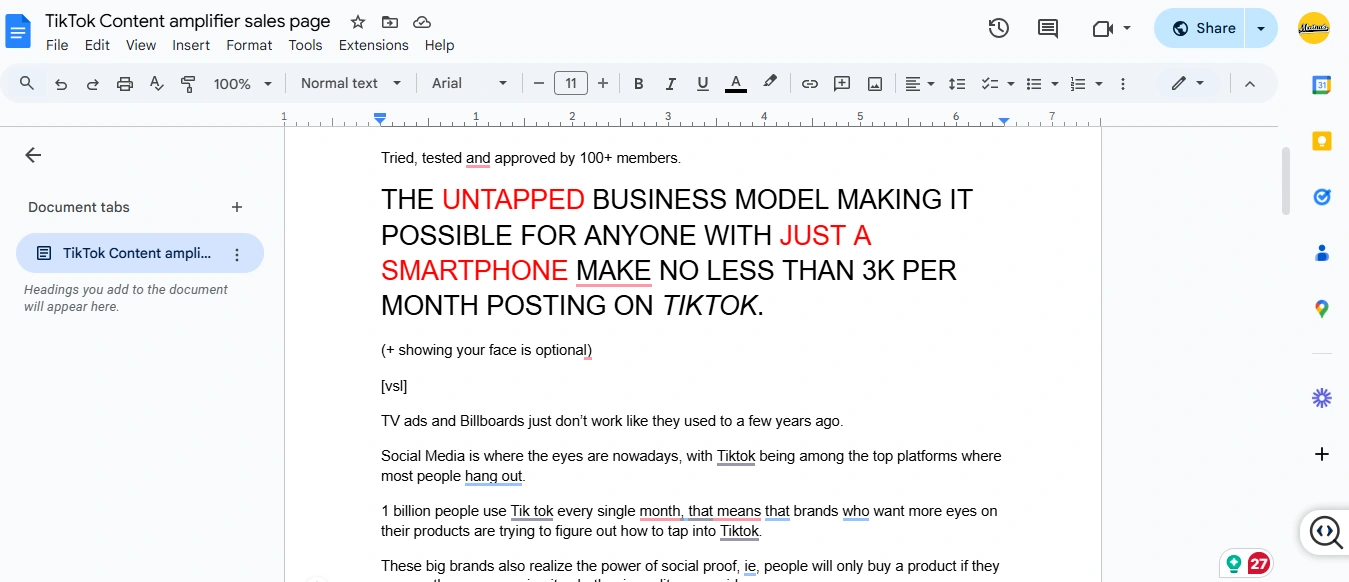This screenshot has height=582, width=1349.
Task: Open the text alignment options
Action: point(920,84)
